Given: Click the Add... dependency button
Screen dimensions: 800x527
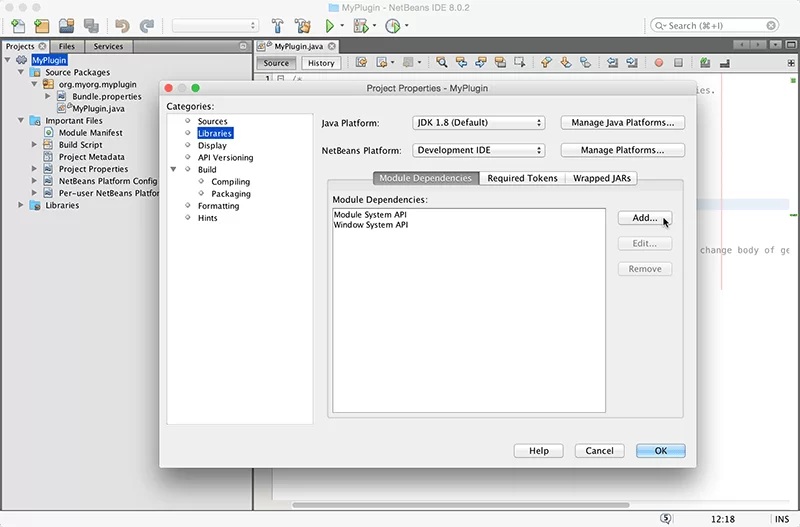Looking at the screenshot, I should (645, 218).
